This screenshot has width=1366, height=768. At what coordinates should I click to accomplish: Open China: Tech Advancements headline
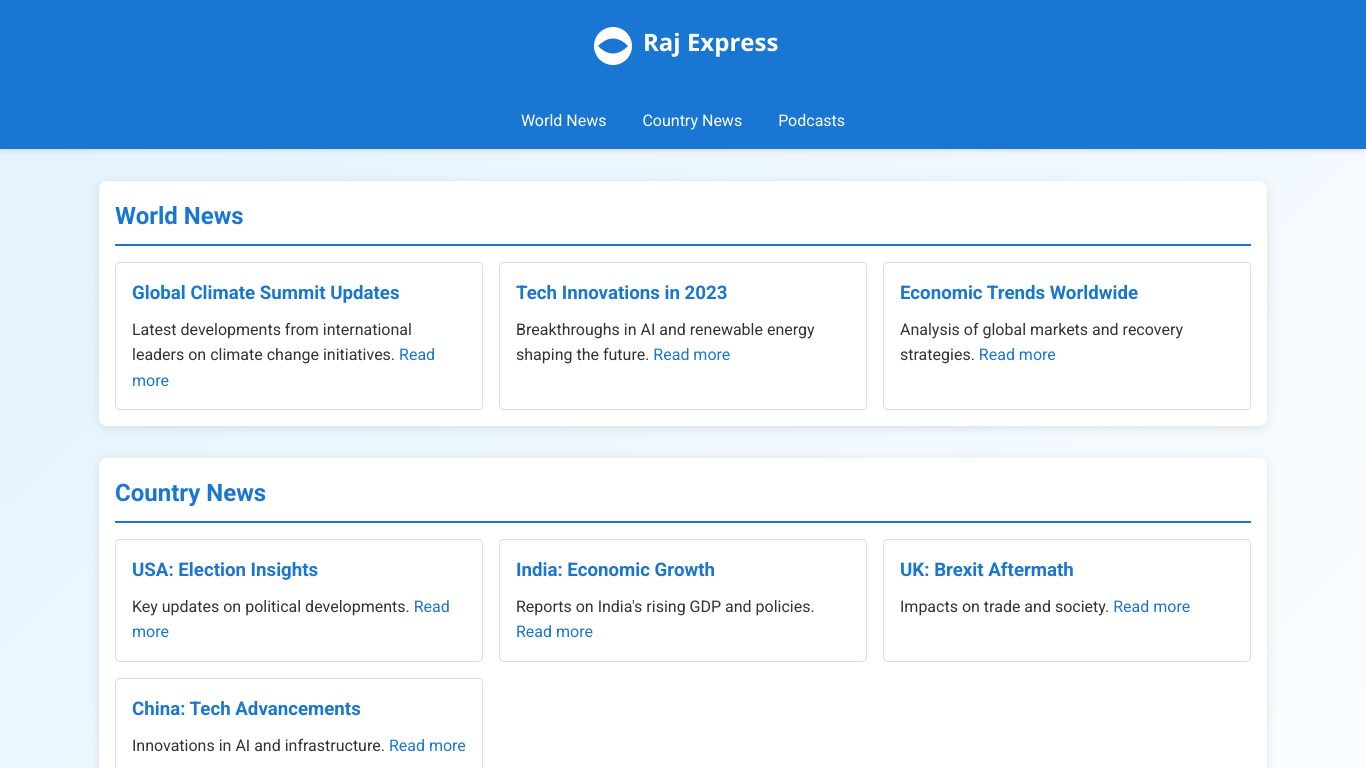pos(246,709)
